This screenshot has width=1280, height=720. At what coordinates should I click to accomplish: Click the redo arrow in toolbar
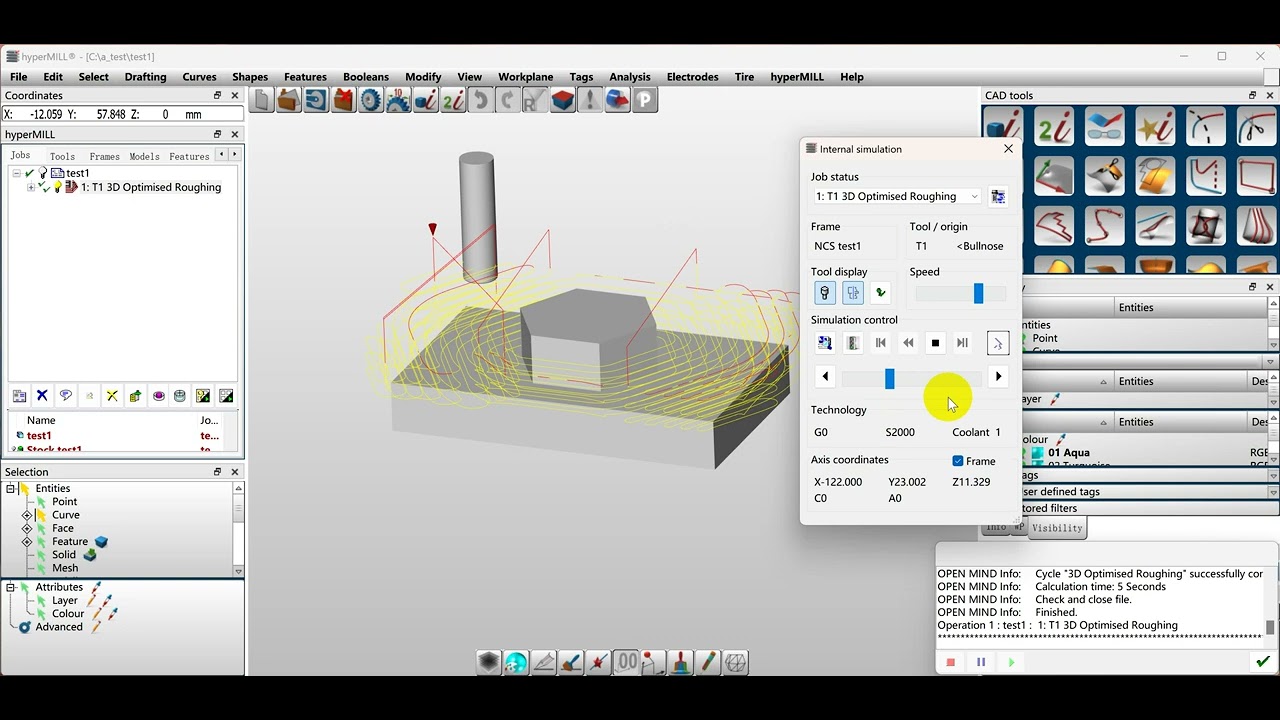507,100
